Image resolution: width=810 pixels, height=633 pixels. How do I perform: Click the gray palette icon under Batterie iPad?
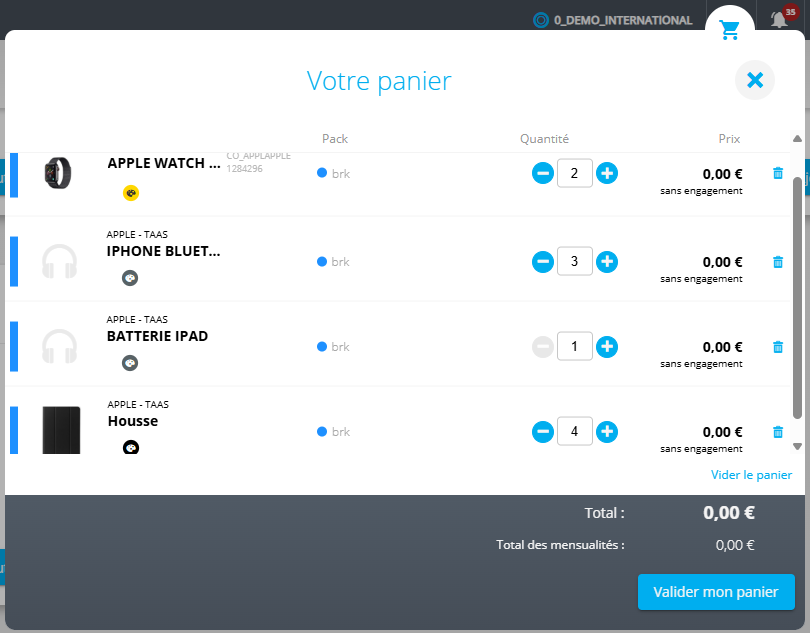tap(130, 363)
